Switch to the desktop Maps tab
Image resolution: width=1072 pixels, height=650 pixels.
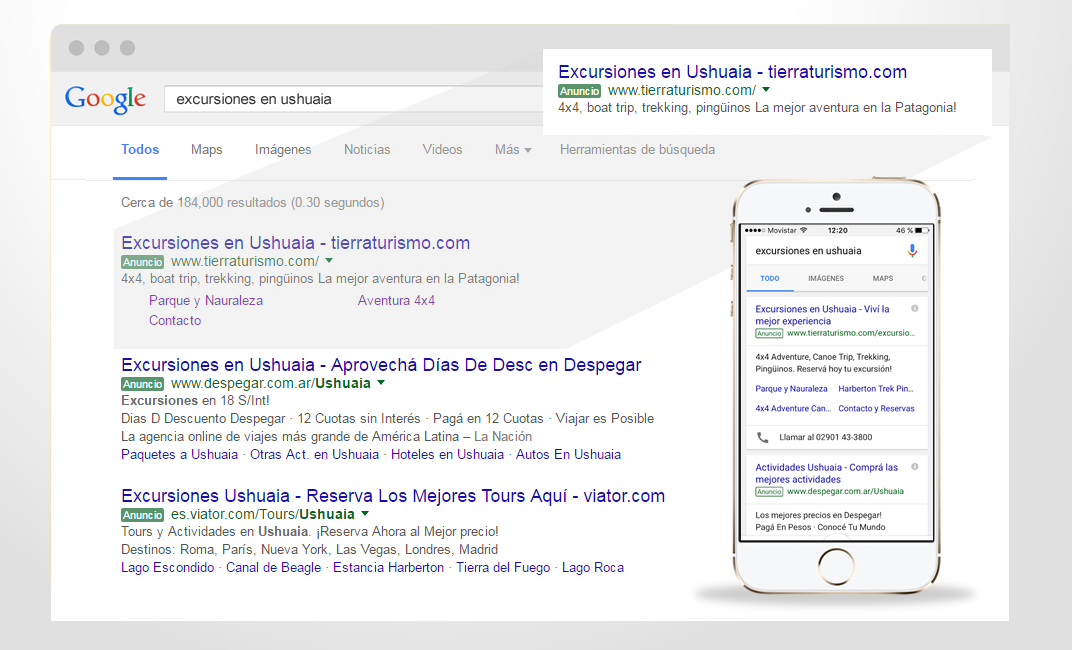[x=206, y=150]
